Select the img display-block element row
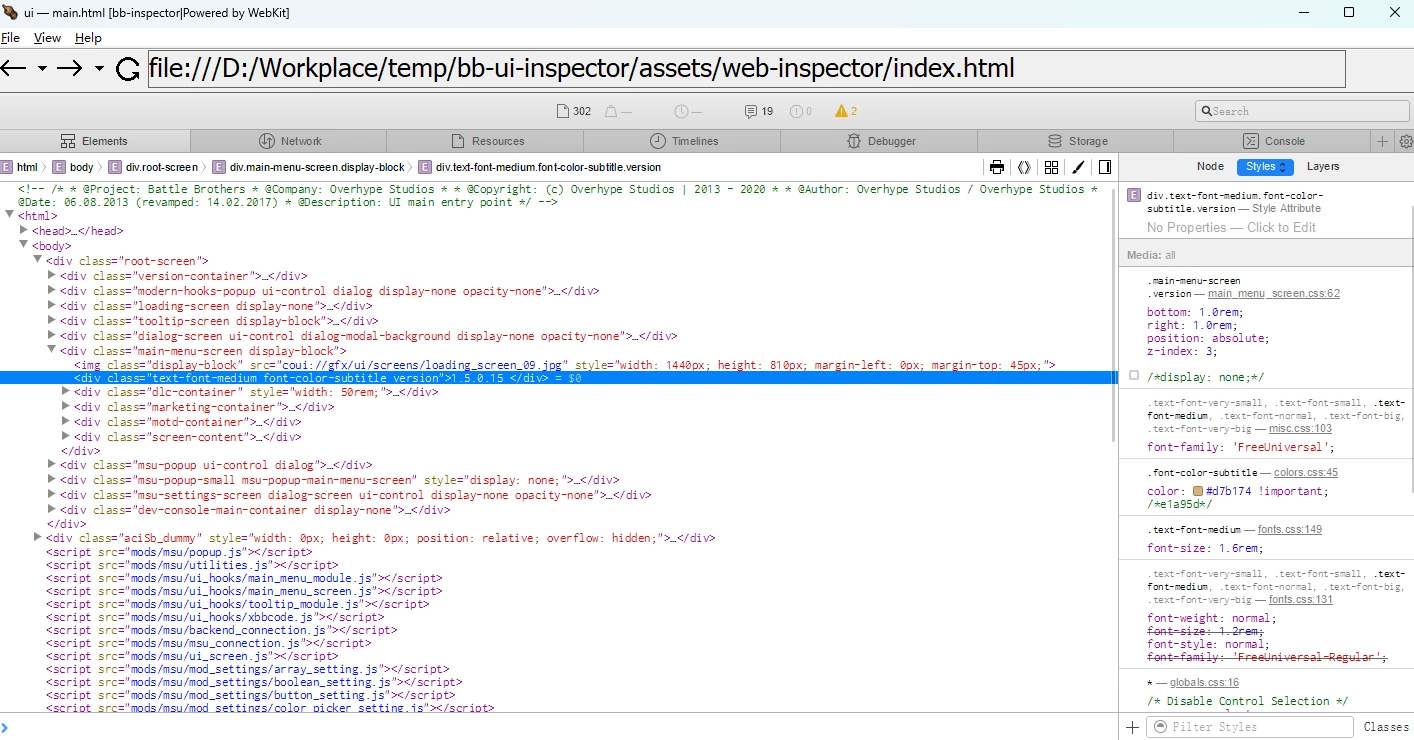Screen dimensions: 1414x740 (x=558, y=365)
